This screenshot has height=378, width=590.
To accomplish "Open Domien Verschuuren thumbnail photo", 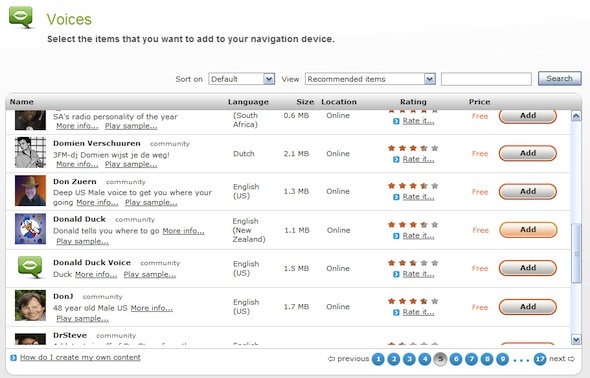I will 30,152.
